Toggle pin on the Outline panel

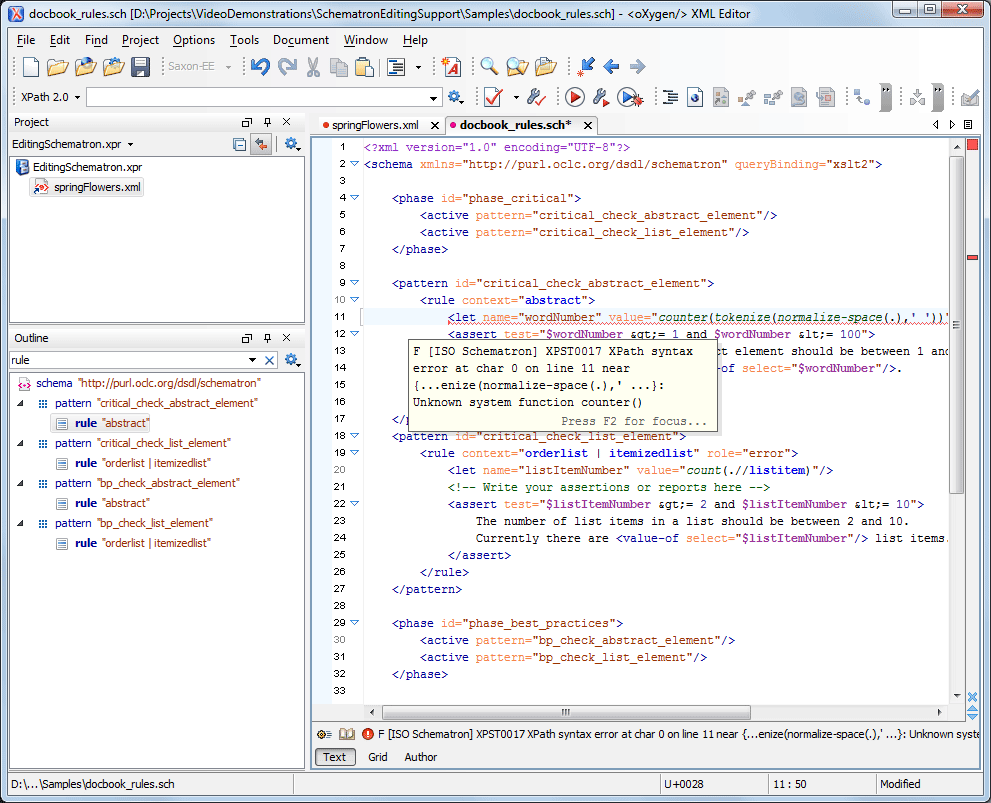[x=267, y=338]
